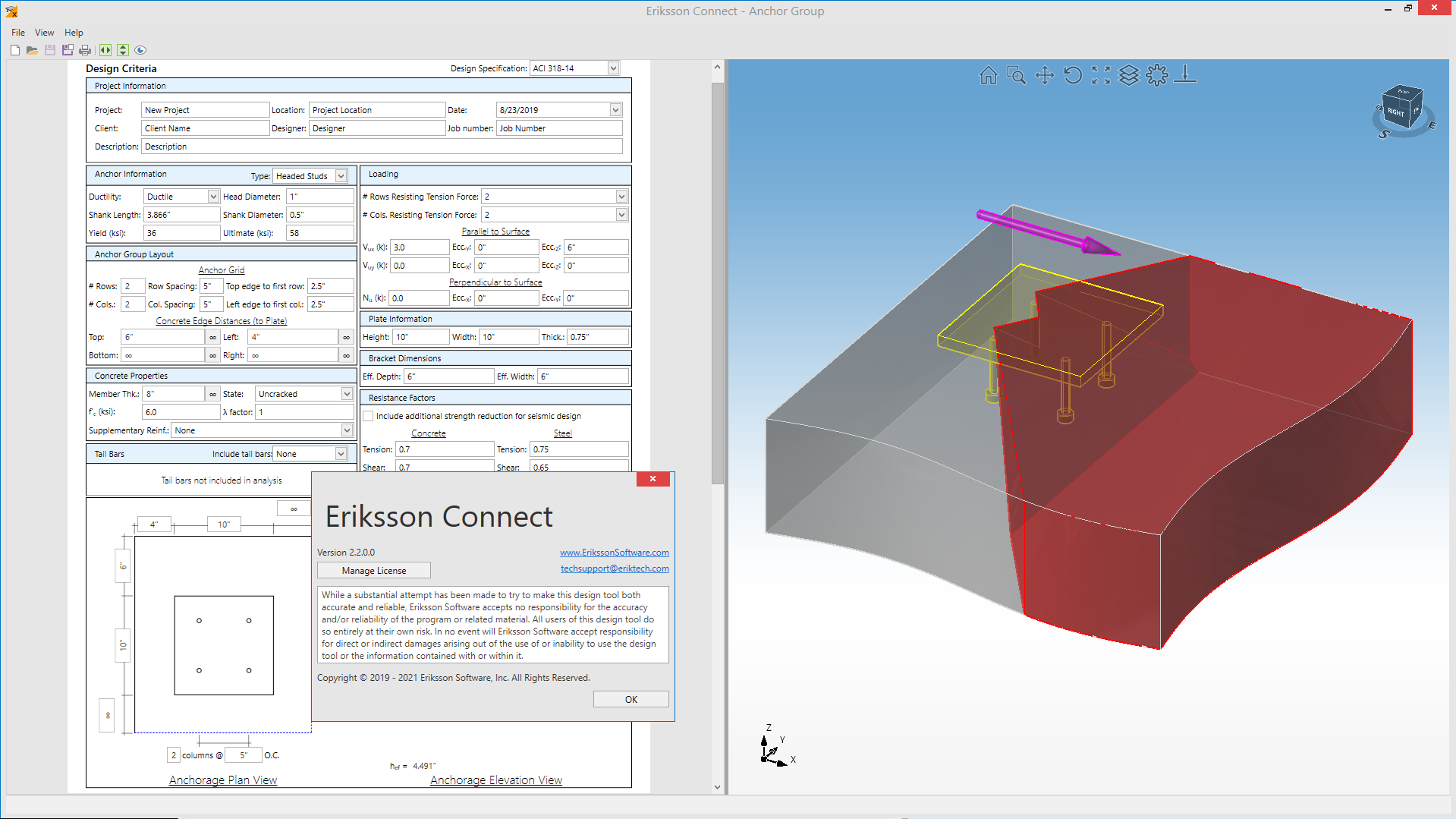The height and width of the screenshot is (819, 1456).
Task: Click the Save As icon
Action: (68, 50)
